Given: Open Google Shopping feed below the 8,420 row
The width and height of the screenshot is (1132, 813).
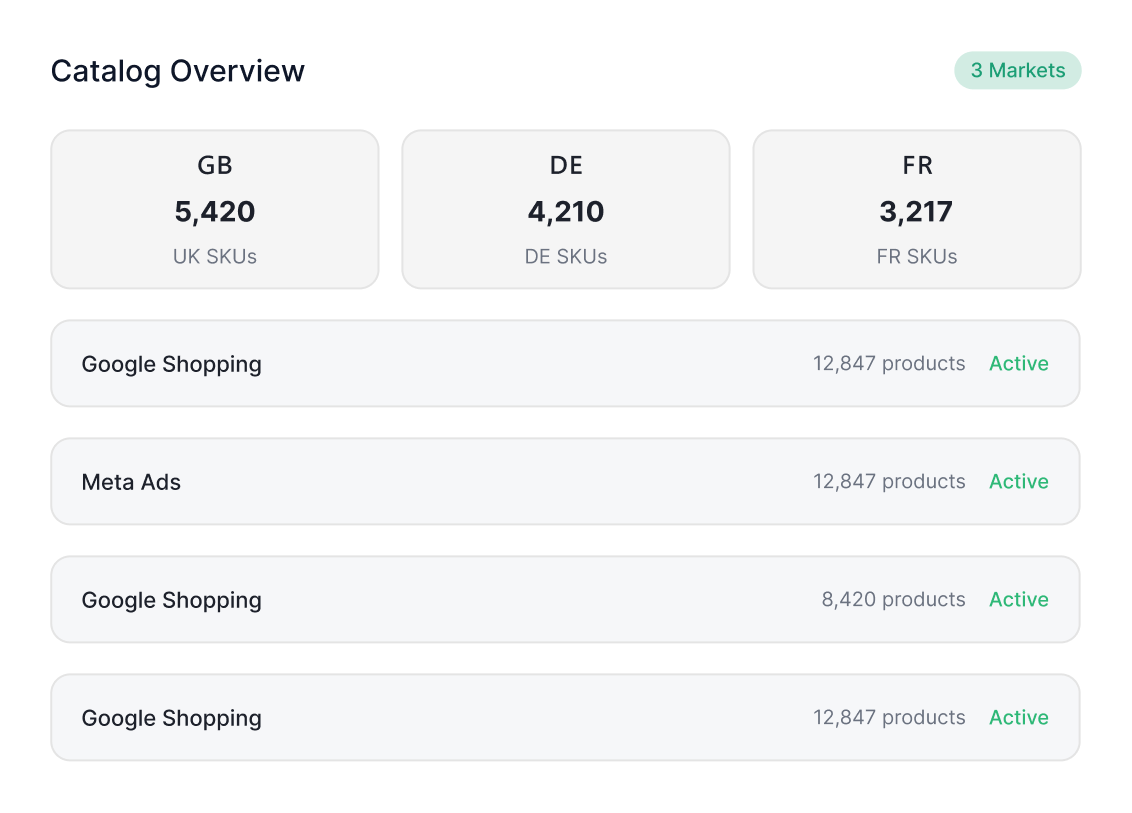Looking at the screenshot, I should tap(172, 718).
